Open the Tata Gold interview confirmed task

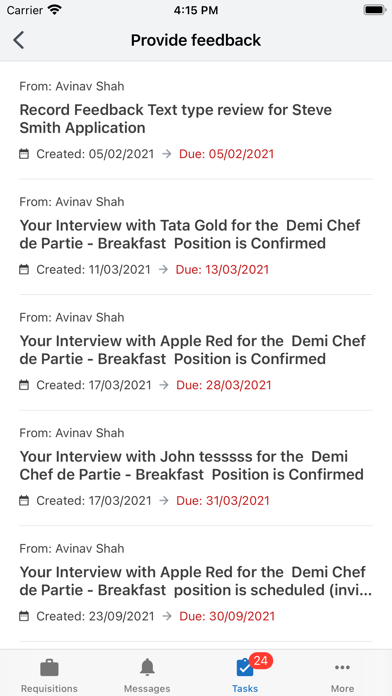click(196, 237)
